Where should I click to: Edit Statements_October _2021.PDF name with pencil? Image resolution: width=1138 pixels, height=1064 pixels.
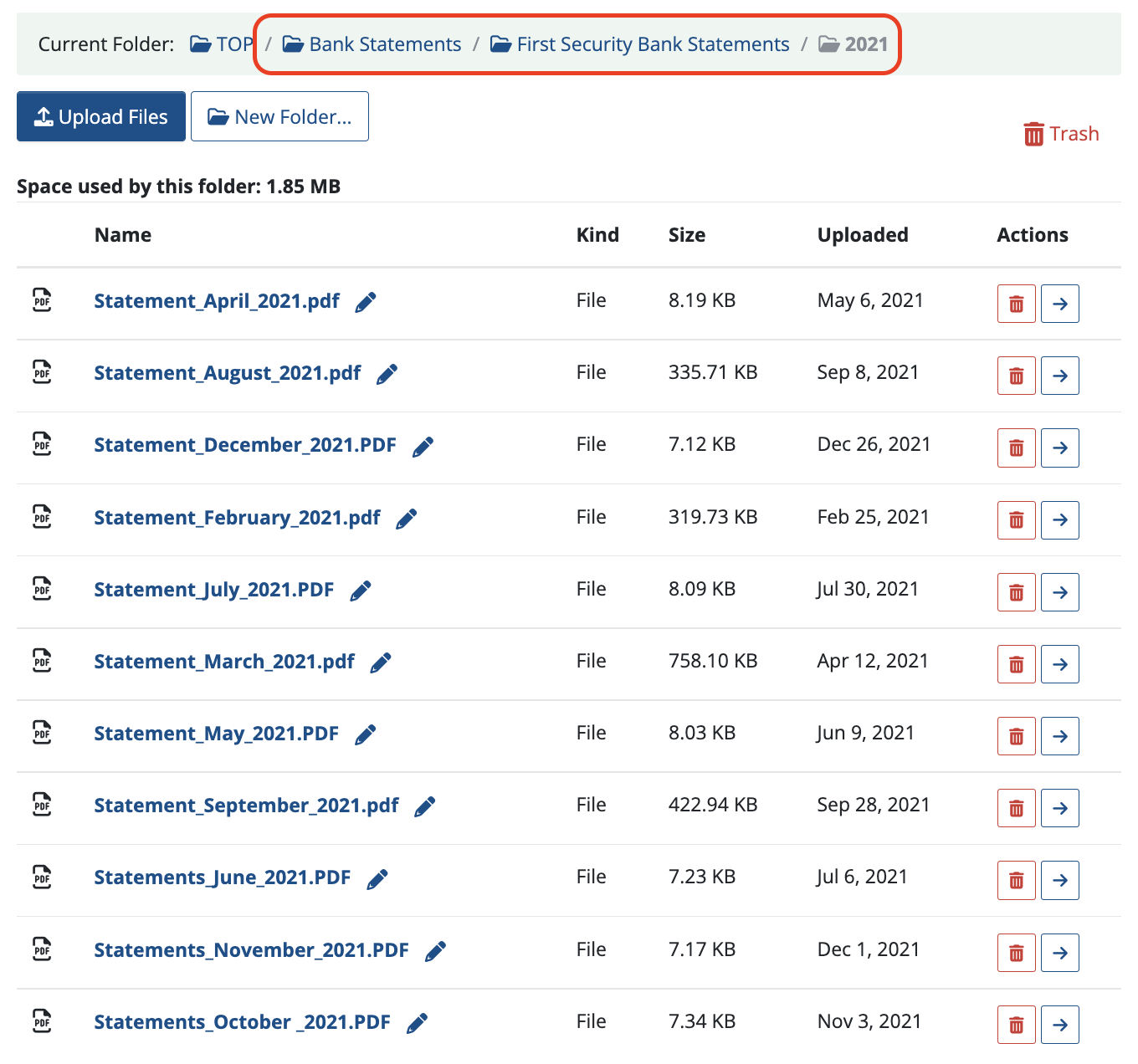point(417,1023)
